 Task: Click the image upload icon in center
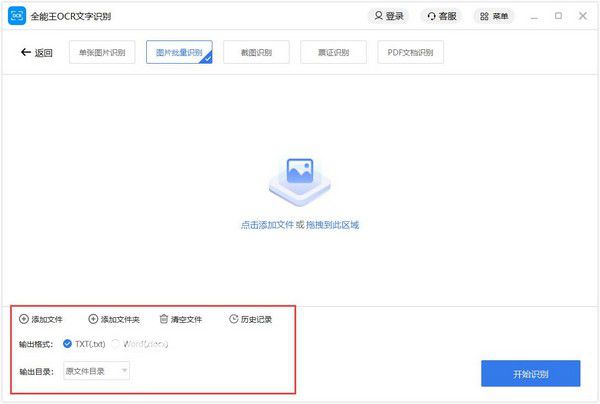click(300, 182)
